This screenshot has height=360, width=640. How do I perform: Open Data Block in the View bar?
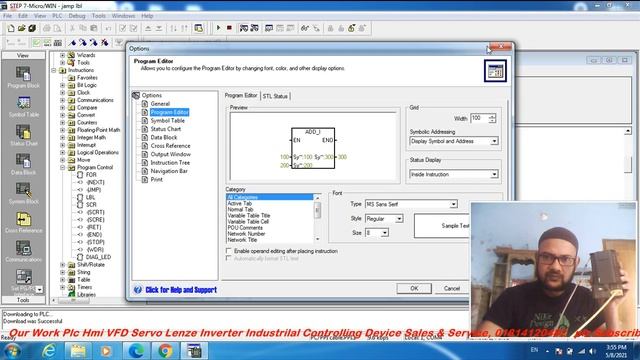(x=23, y=164)
